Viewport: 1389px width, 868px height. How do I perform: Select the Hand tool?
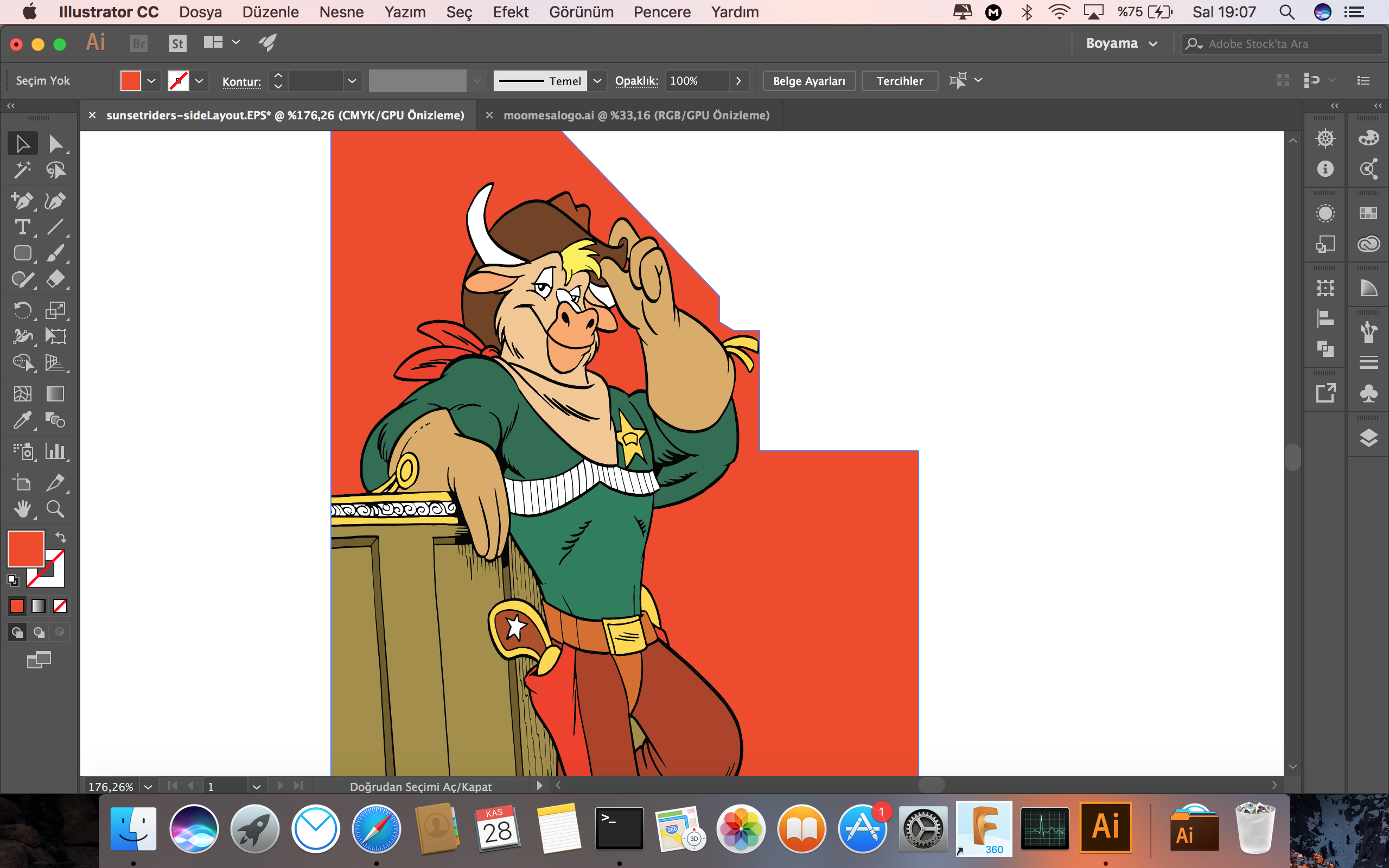click(x=22, y=509)
